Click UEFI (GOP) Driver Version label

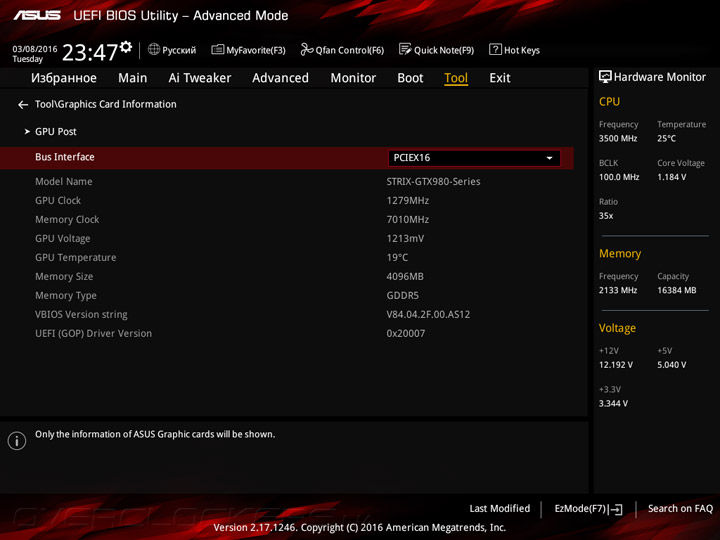click(93, 334)
